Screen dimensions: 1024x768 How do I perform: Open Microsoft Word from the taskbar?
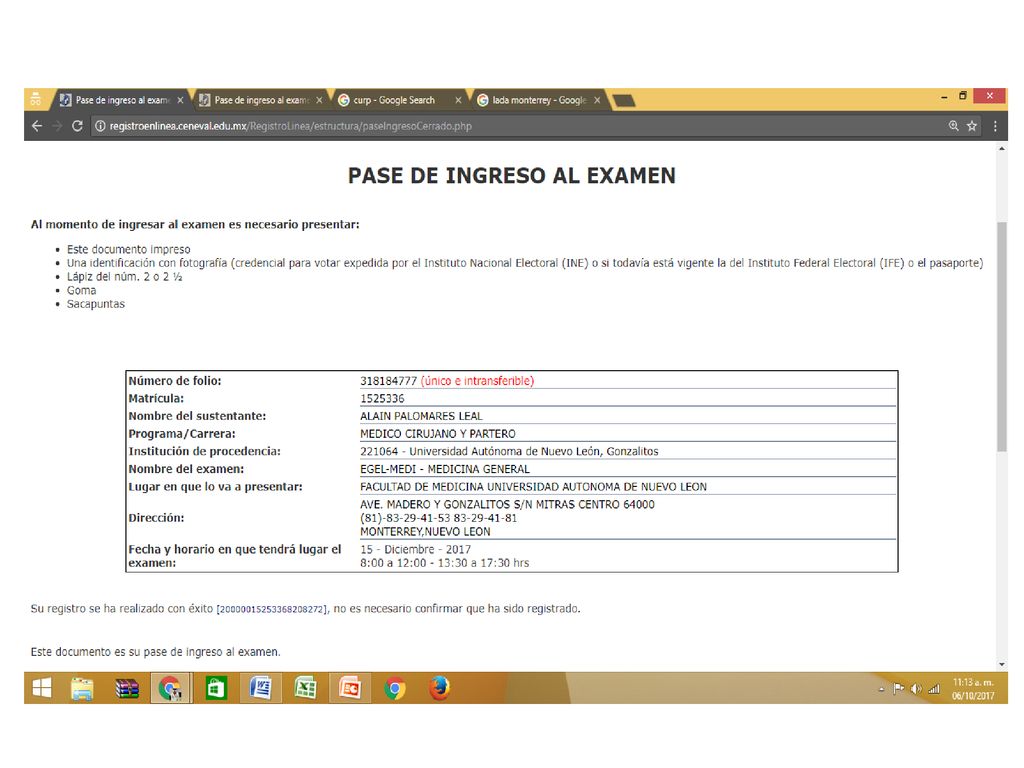click(261, 688)
